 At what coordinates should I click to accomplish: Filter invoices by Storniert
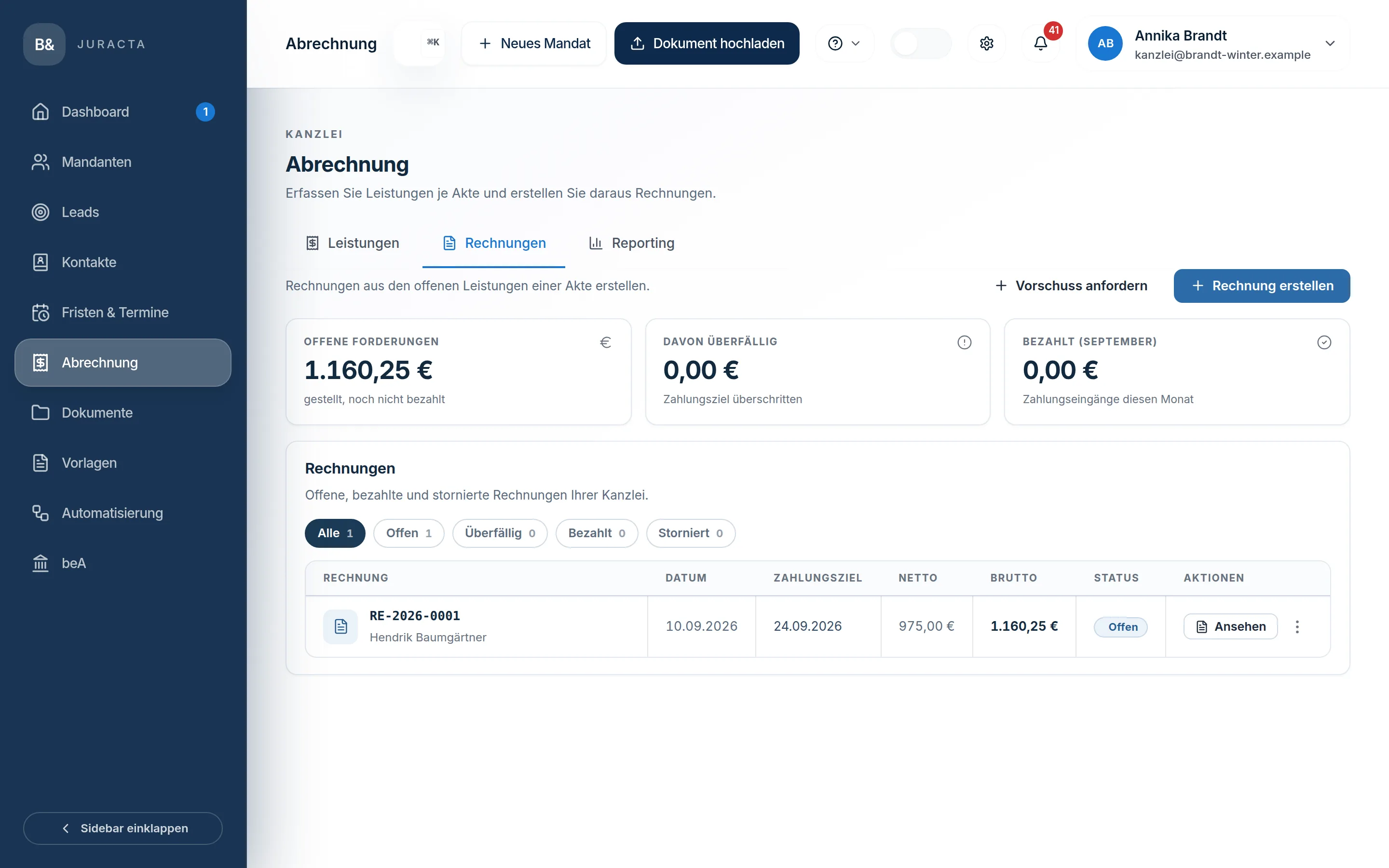click(x=691, y=533)
